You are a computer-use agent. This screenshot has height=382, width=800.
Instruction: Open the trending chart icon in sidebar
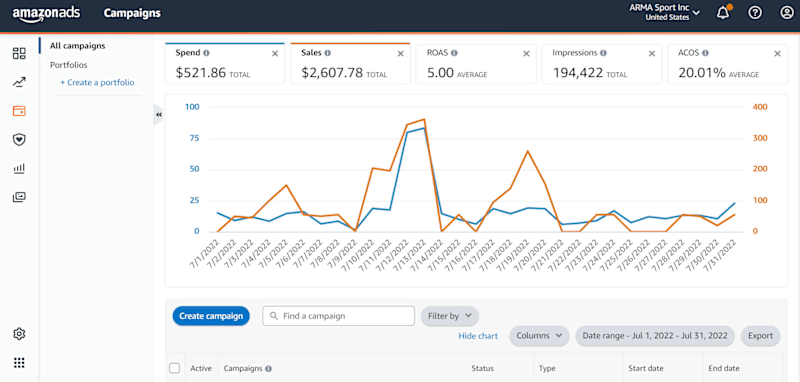point(19,82)
